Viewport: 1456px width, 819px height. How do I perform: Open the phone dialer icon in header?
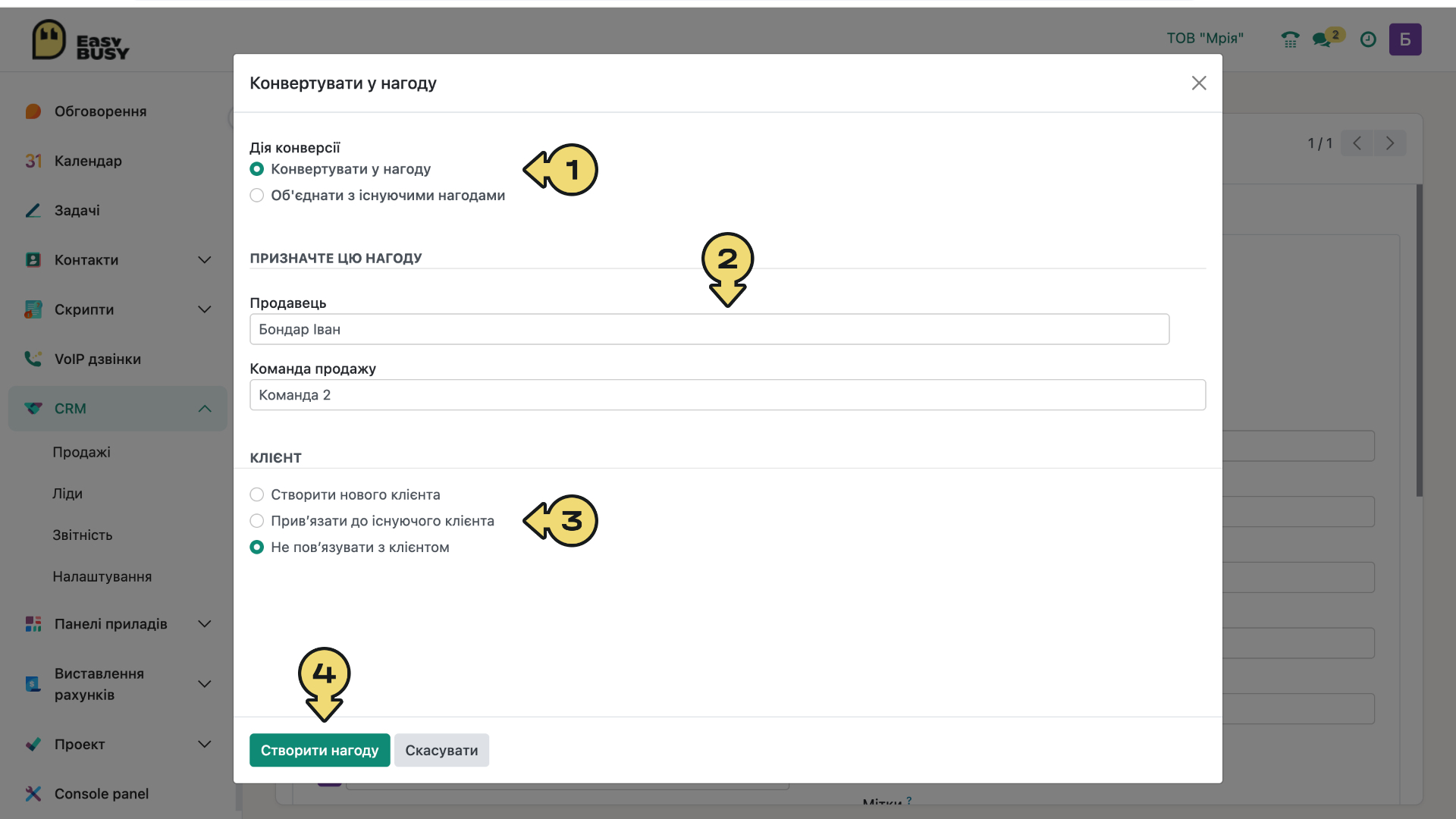1290,39
